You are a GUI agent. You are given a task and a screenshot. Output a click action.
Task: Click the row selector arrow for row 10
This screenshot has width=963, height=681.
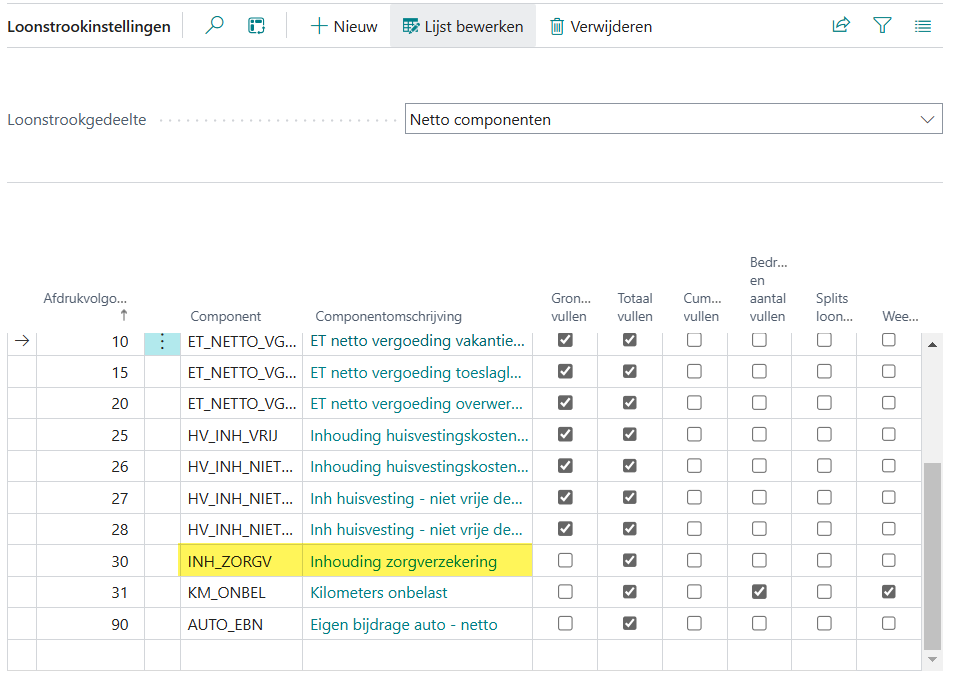coord(22,341)
